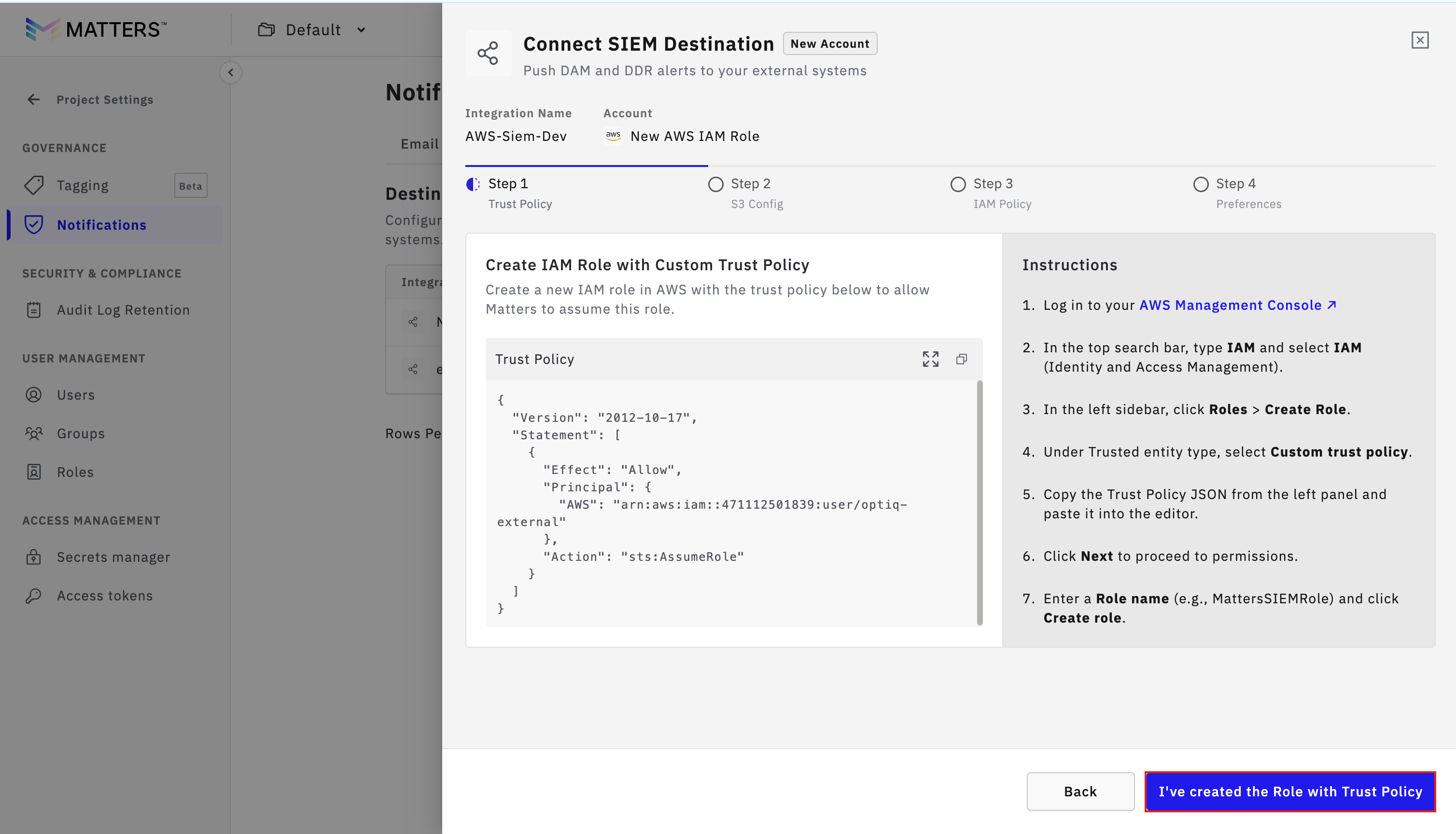Click I've created the Role with Trust Policy
Screen dimensions: 1456x834
coord(1289,791)
